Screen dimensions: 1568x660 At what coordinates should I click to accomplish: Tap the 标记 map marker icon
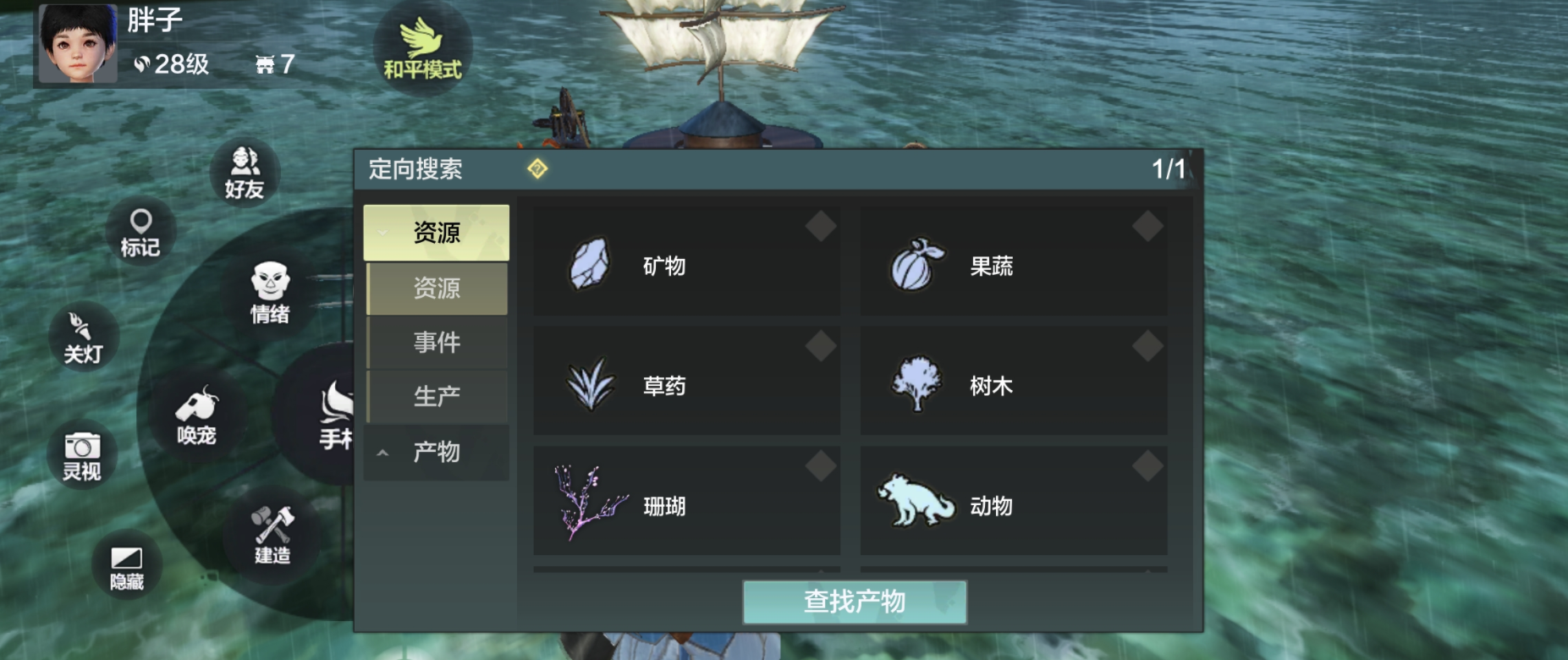(x=140, y=233)
